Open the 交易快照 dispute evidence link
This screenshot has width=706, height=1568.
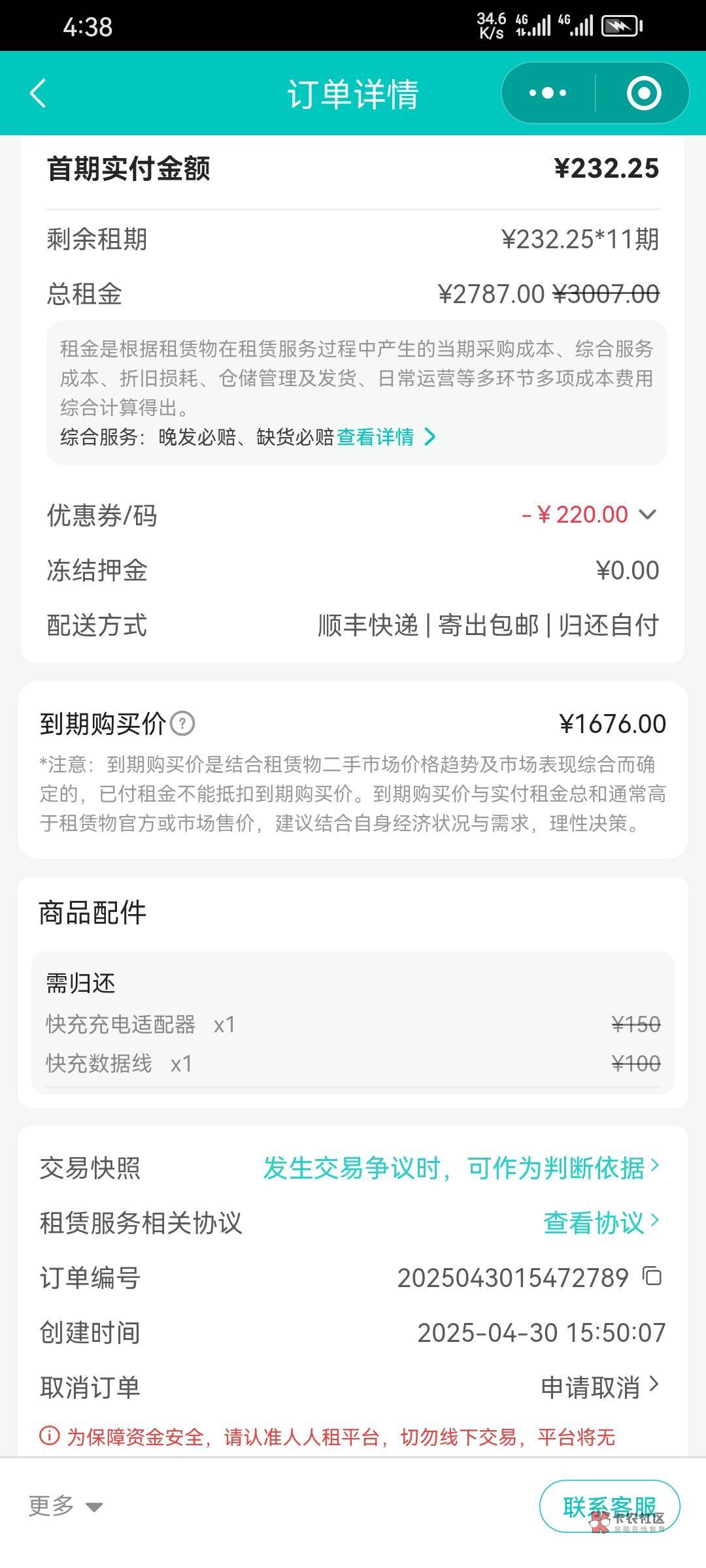(x=461, y=1168)
